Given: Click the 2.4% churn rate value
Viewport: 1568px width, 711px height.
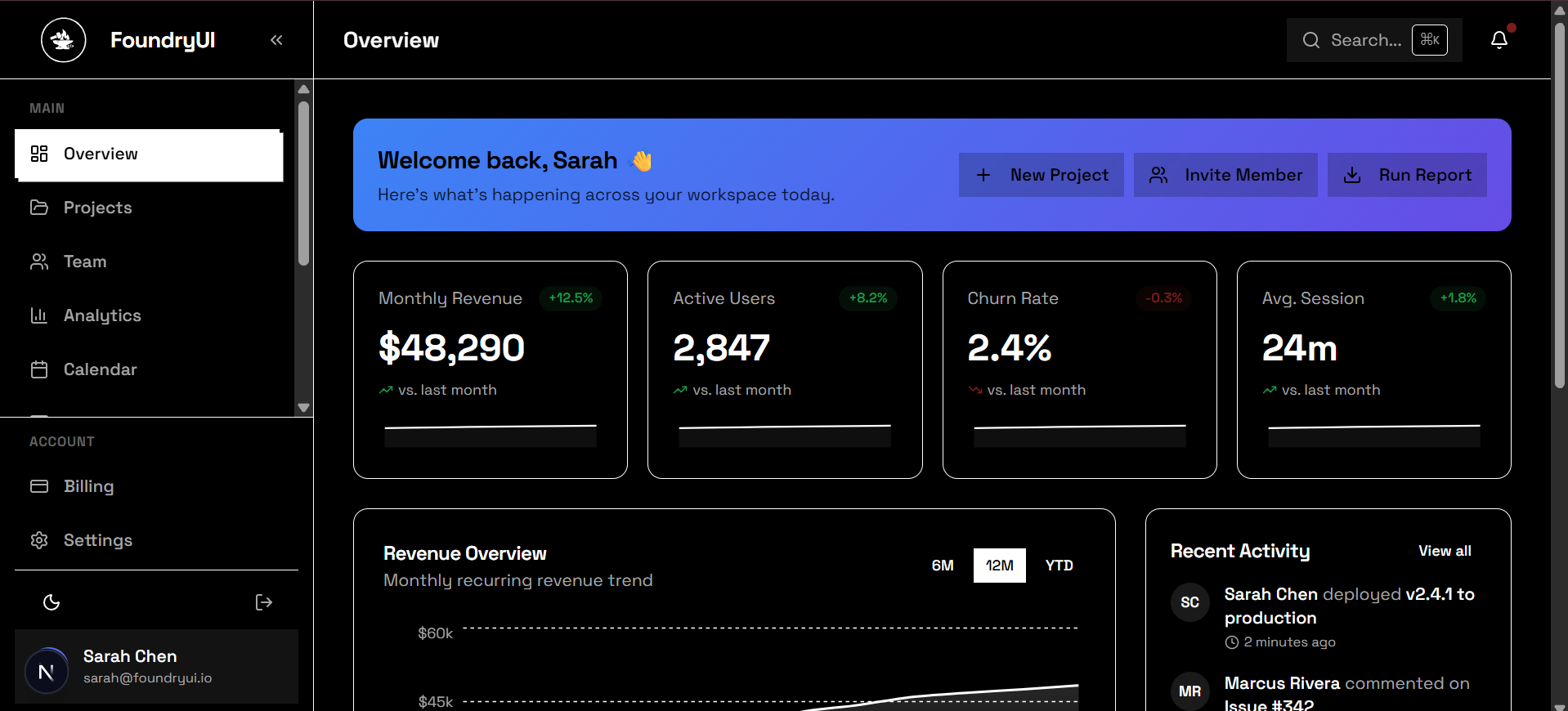Looking at the screenshot, I should 1010,348.
